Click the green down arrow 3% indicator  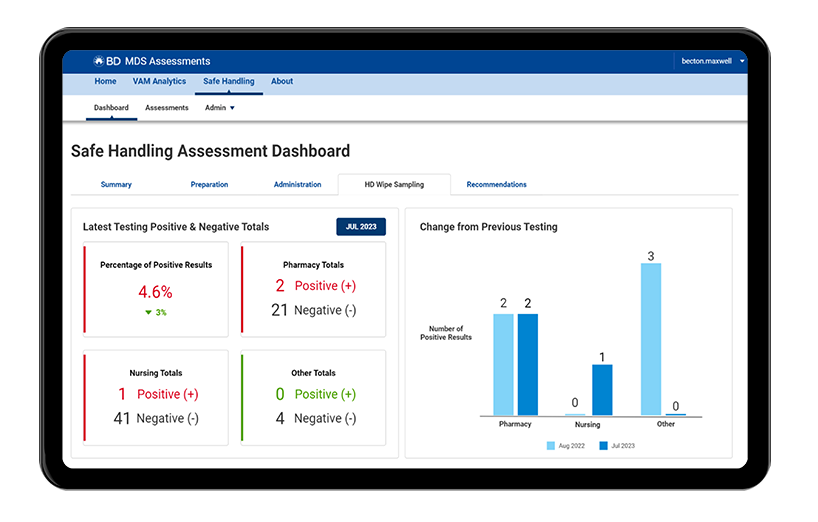(155, 313)
